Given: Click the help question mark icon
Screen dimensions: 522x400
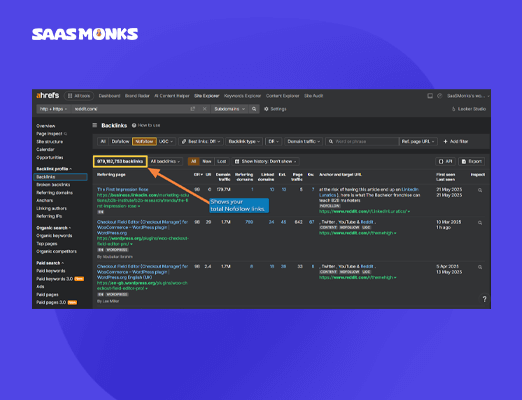Looking at the screenshot, I should tap(484, 299).
